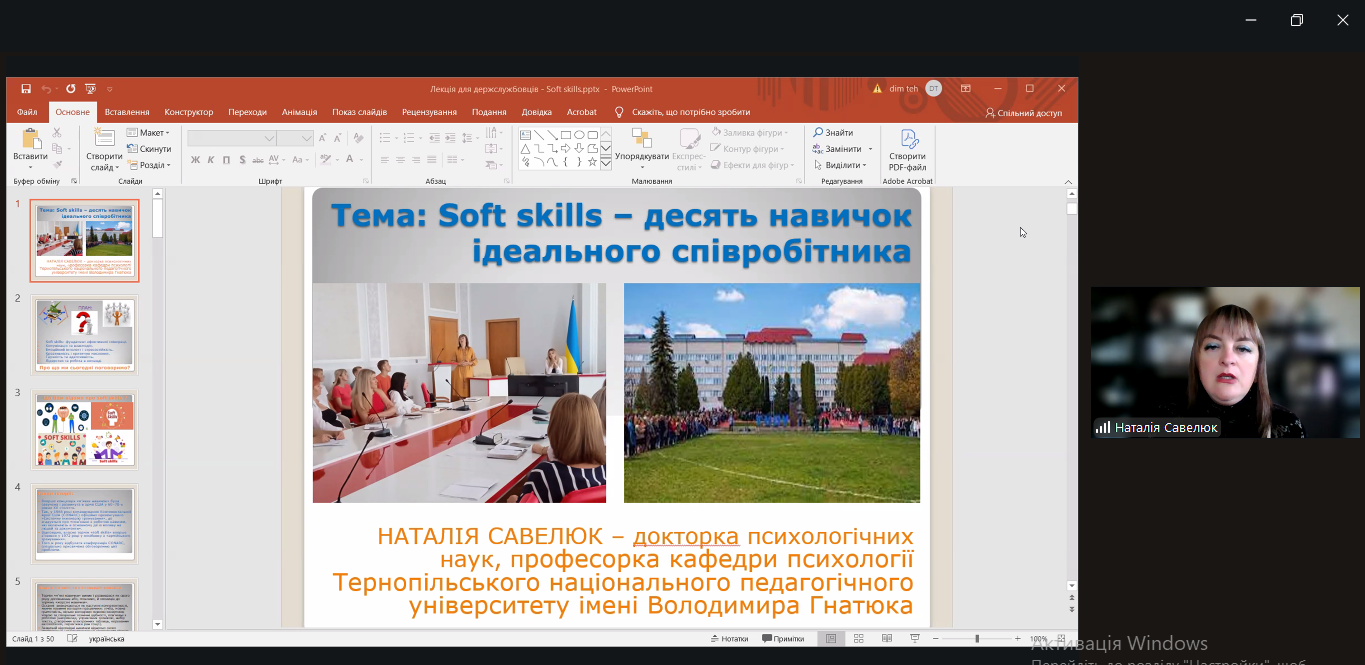
Task: Click the zoom slider in status bar
Action: click(x=977, y=639)
